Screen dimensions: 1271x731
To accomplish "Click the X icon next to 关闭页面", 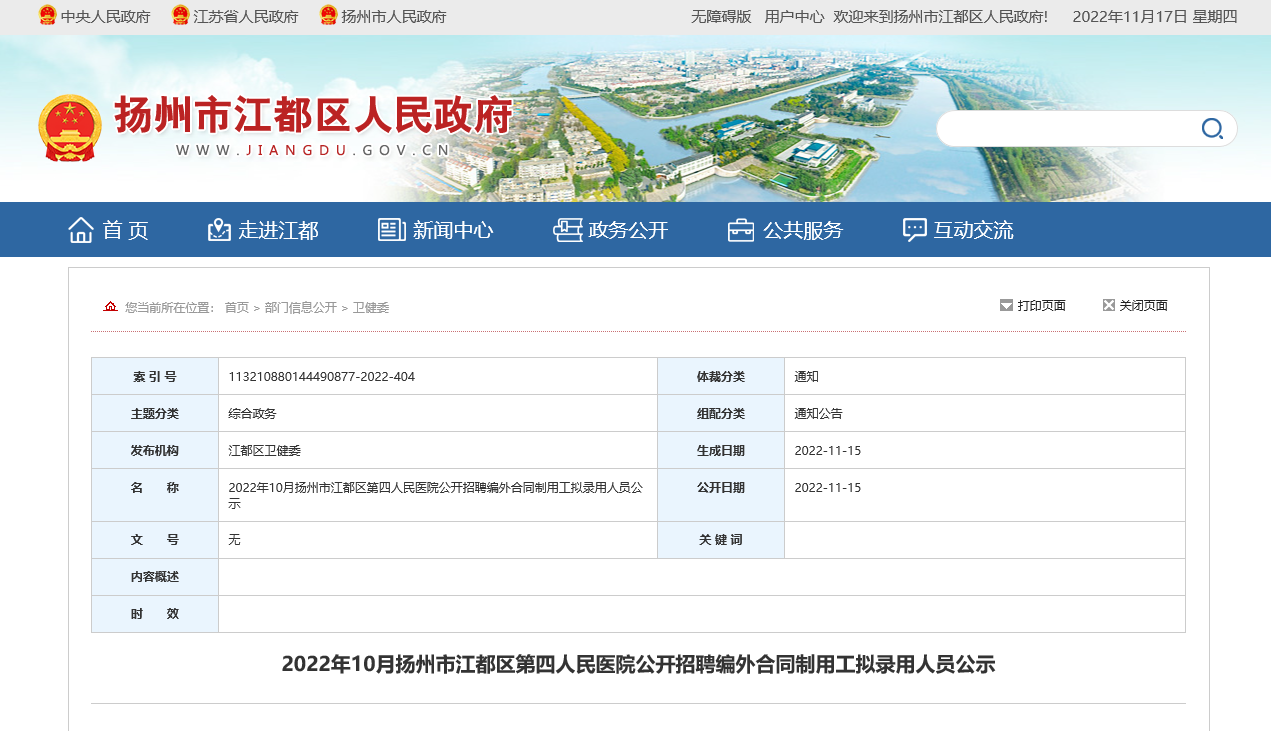I will point(1108,305).
